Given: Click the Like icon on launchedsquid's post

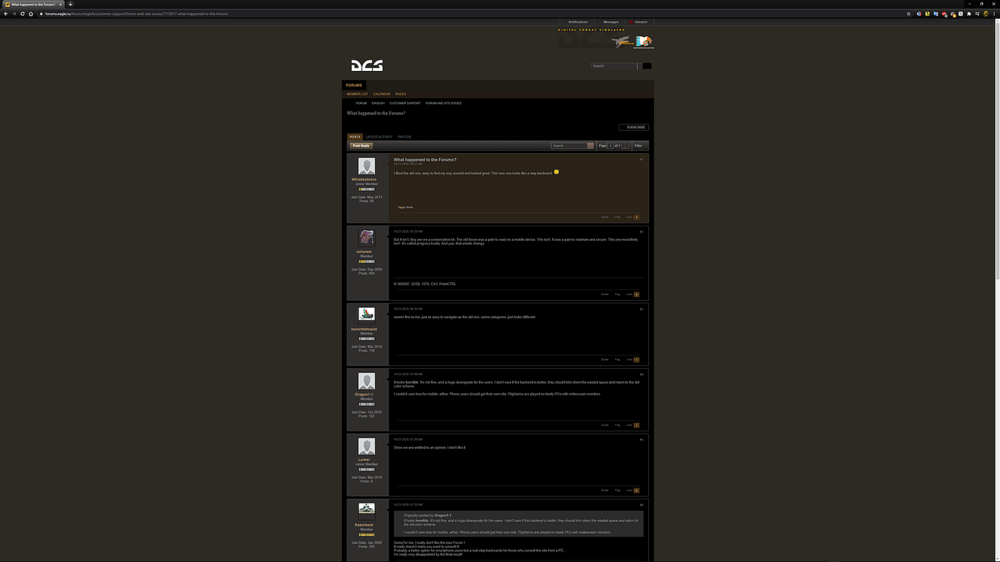Looking at the screenshot, I should 636,360.
